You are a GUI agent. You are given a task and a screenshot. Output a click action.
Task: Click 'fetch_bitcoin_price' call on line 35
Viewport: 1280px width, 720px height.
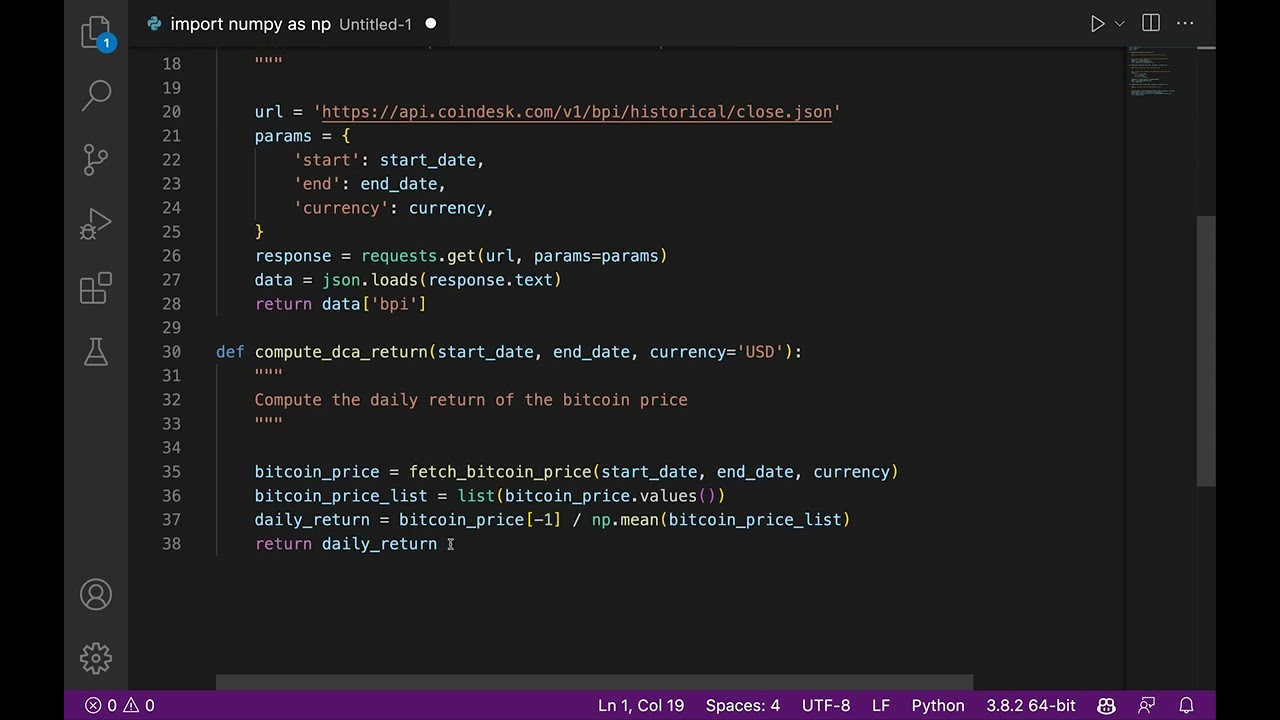click(x=500, y=472)
